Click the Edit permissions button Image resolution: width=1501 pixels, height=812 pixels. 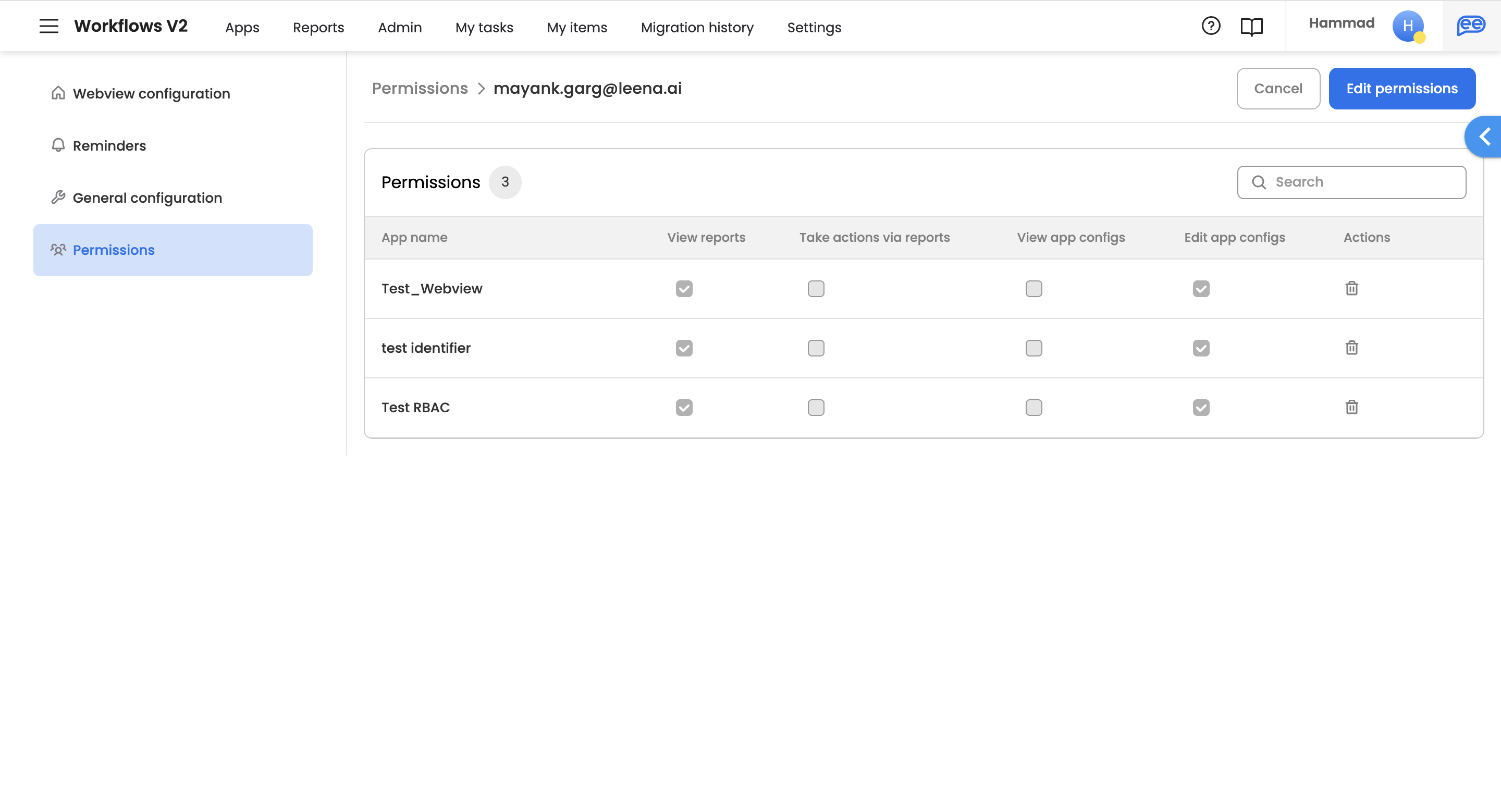[1401, 89]
